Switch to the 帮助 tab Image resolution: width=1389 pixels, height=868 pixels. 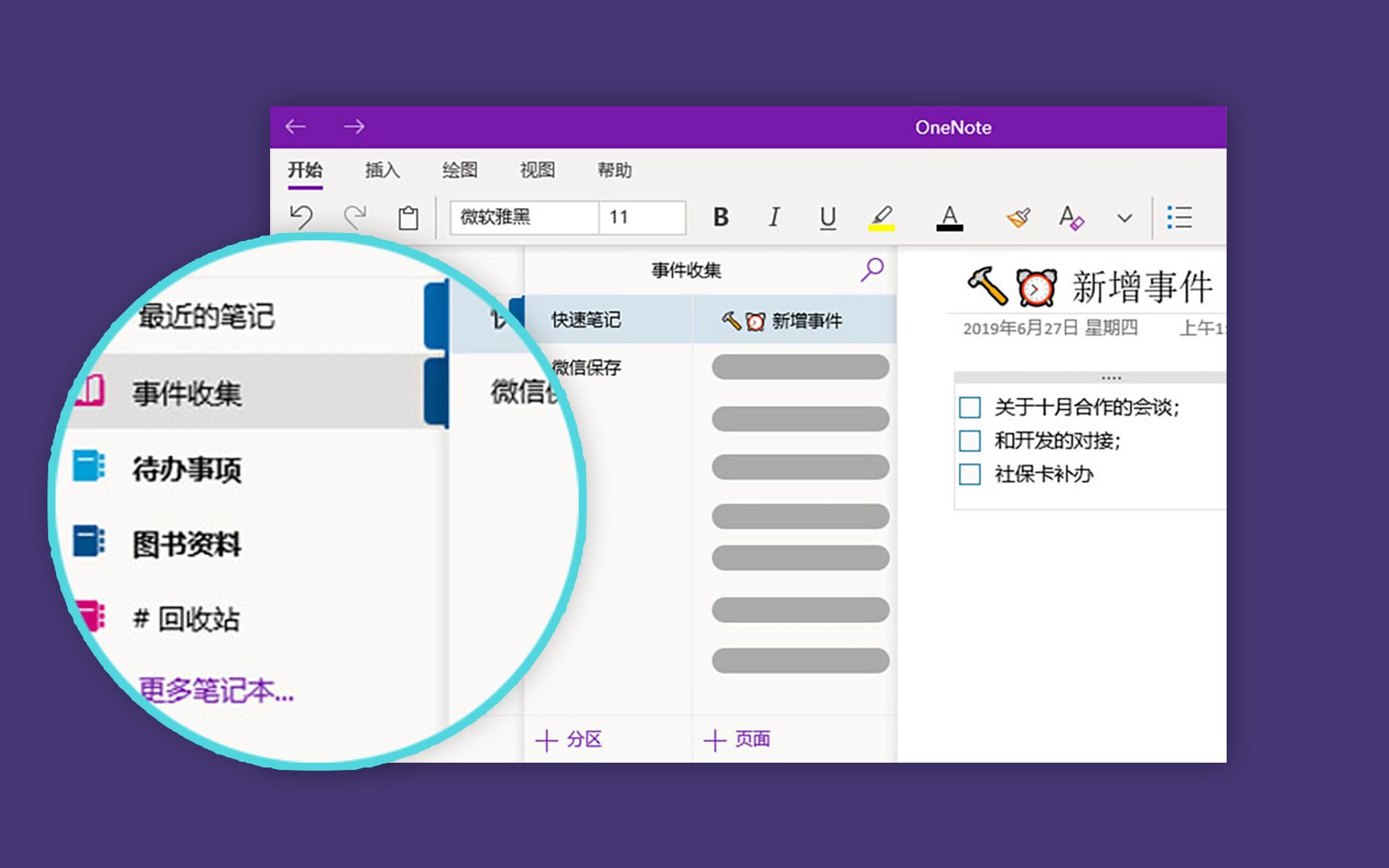(614, 170)
